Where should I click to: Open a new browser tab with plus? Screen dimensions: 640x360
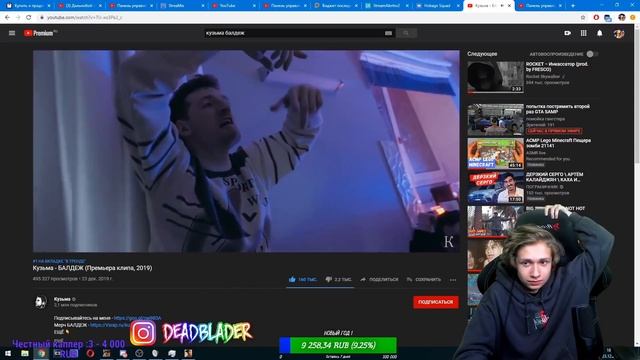tap(573, 6)
